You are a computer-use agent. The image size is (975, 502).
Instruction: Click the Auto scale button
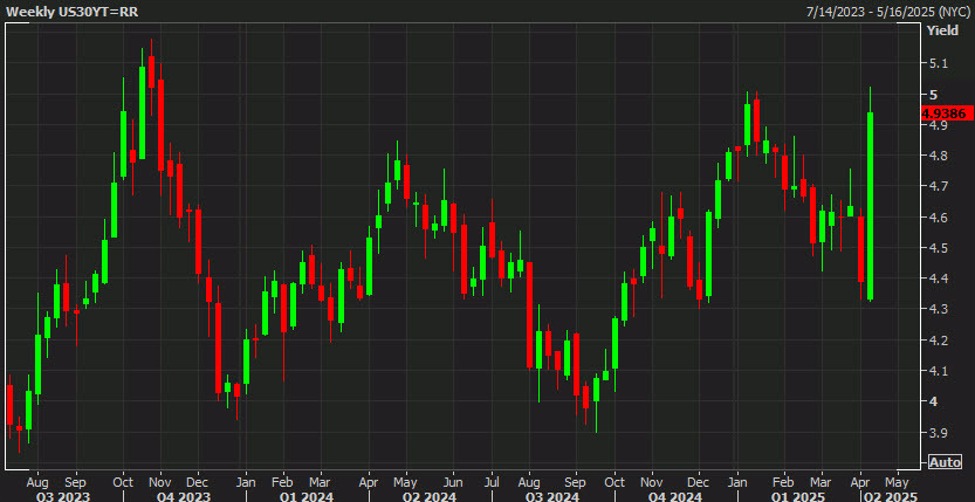[x=944, y=462]
